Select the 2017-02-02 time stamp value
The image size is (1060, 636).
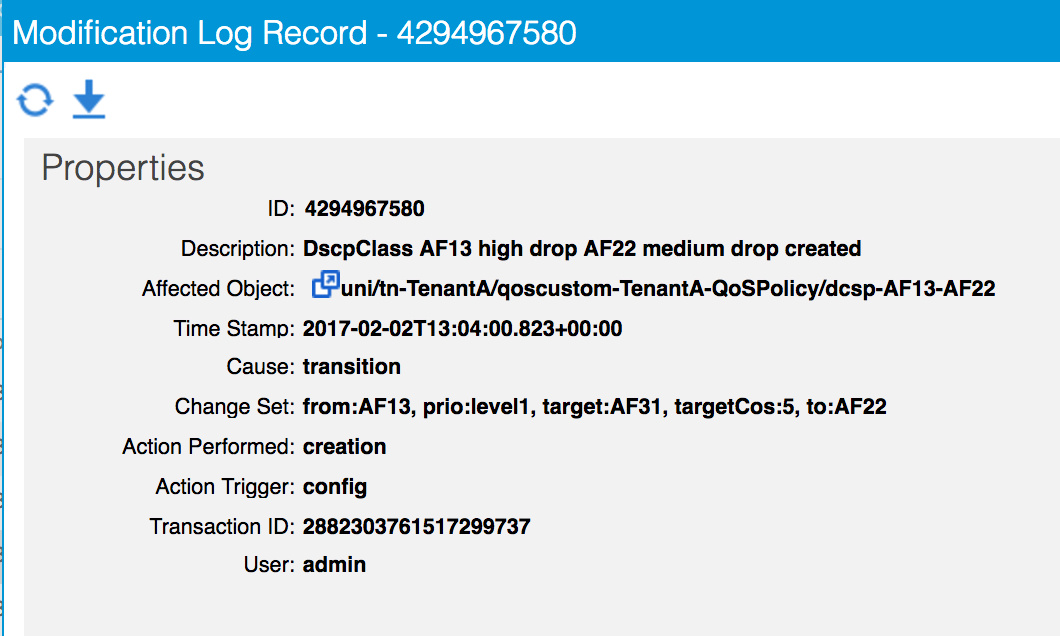coord(462,329)
